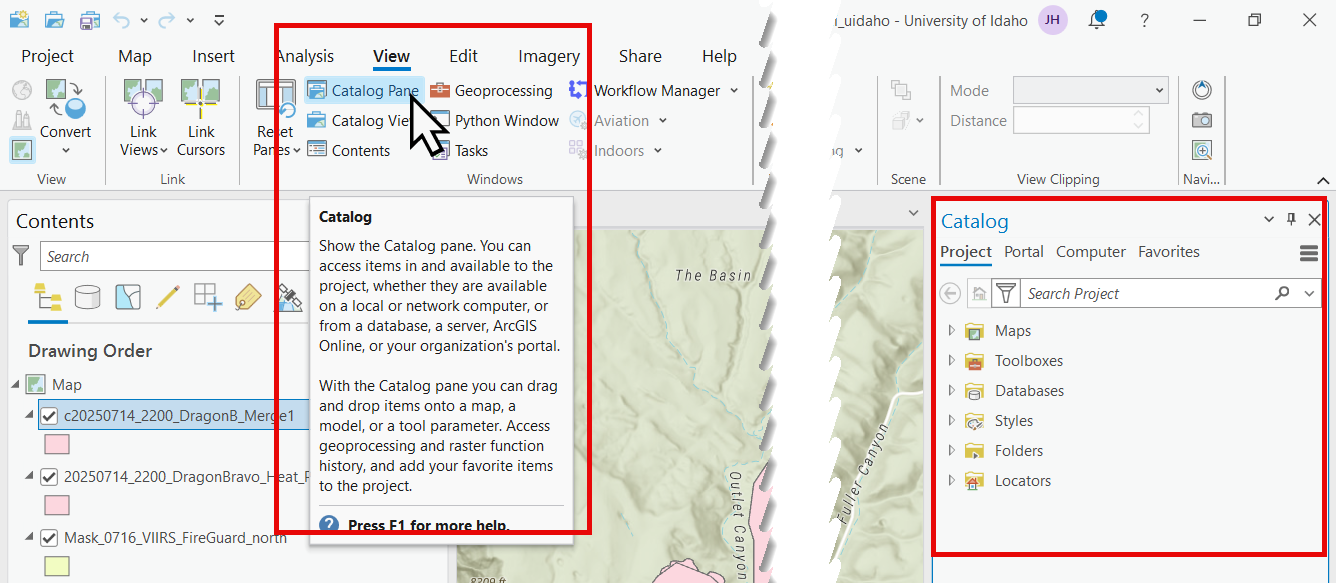The width and height of the screenshot is (1336, 583).
Task: Click pink symbol swatch under 20250714_2200_DragonBravo_Heat layer
Action: click(x=56, y=505)
